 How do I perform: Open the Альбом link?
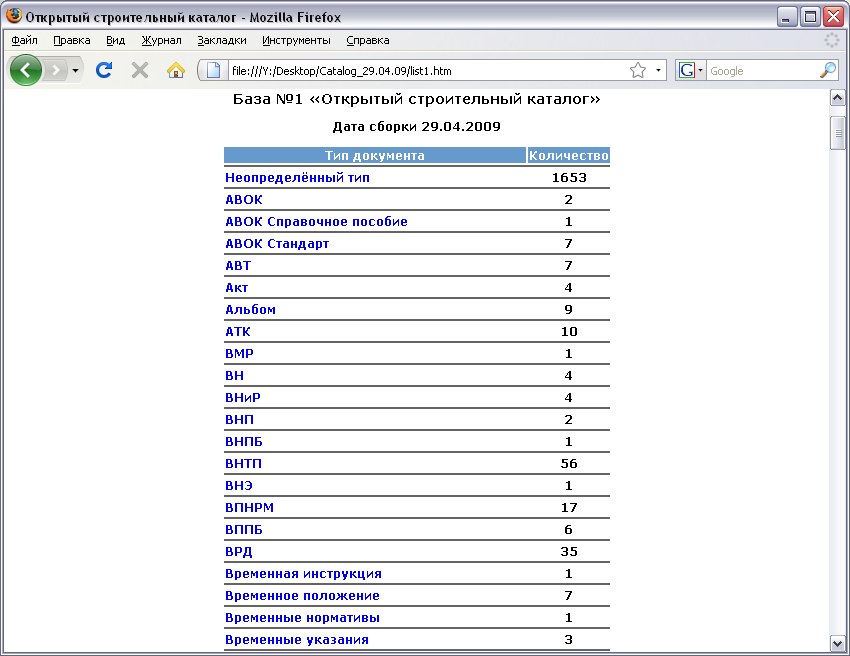[250, 310]
